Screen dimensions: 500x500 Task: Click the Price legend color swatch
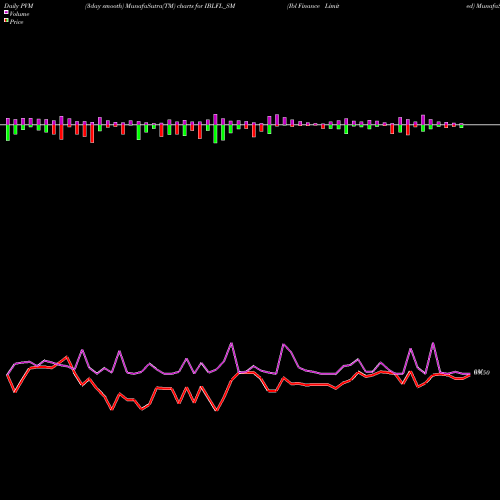6,21
